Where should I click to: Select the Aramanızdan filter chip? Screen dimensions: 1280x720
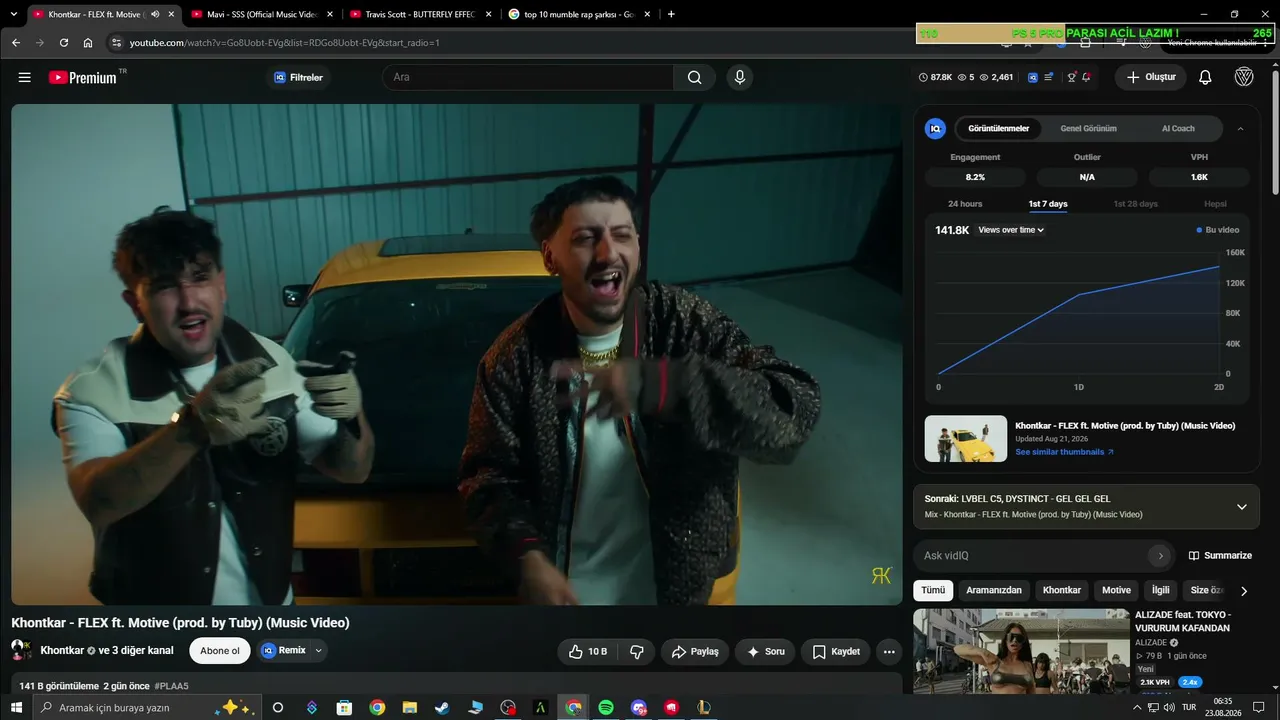pyautogui.click(x=994, y=590)
